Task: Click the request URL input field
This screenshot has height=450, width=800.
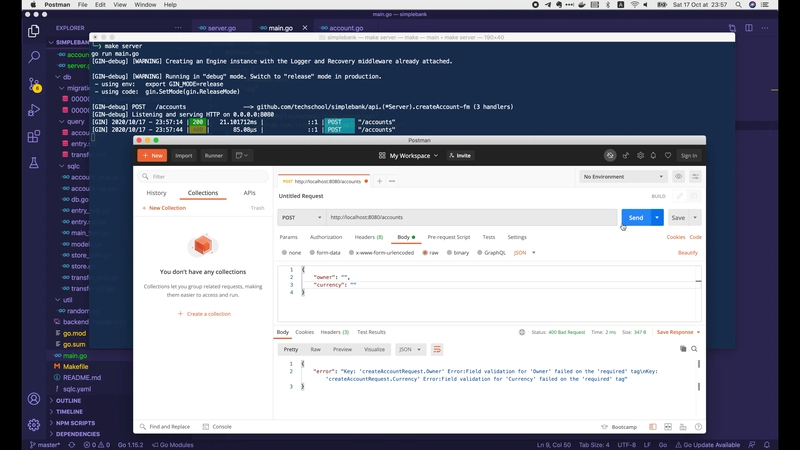Action: [x=470, y=217]
